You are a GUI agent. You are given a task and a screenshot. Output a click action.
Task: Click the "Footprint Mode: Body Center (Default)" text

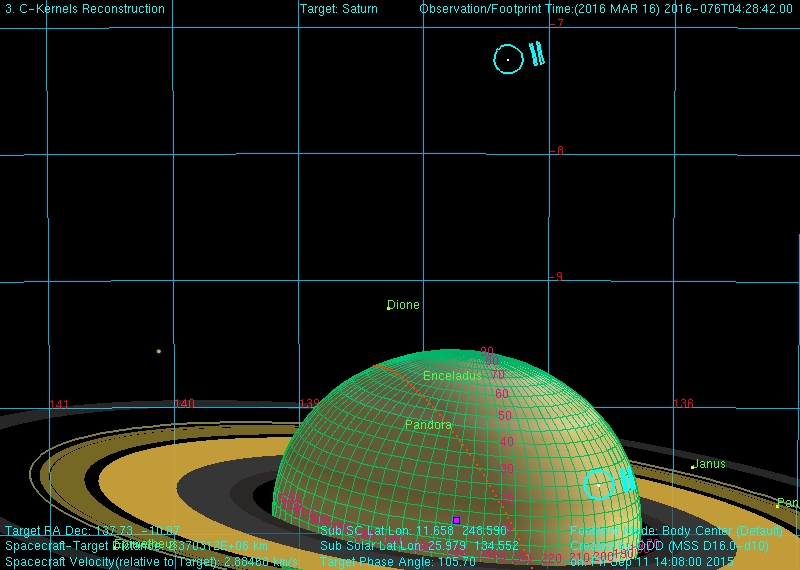click(677, 531)
